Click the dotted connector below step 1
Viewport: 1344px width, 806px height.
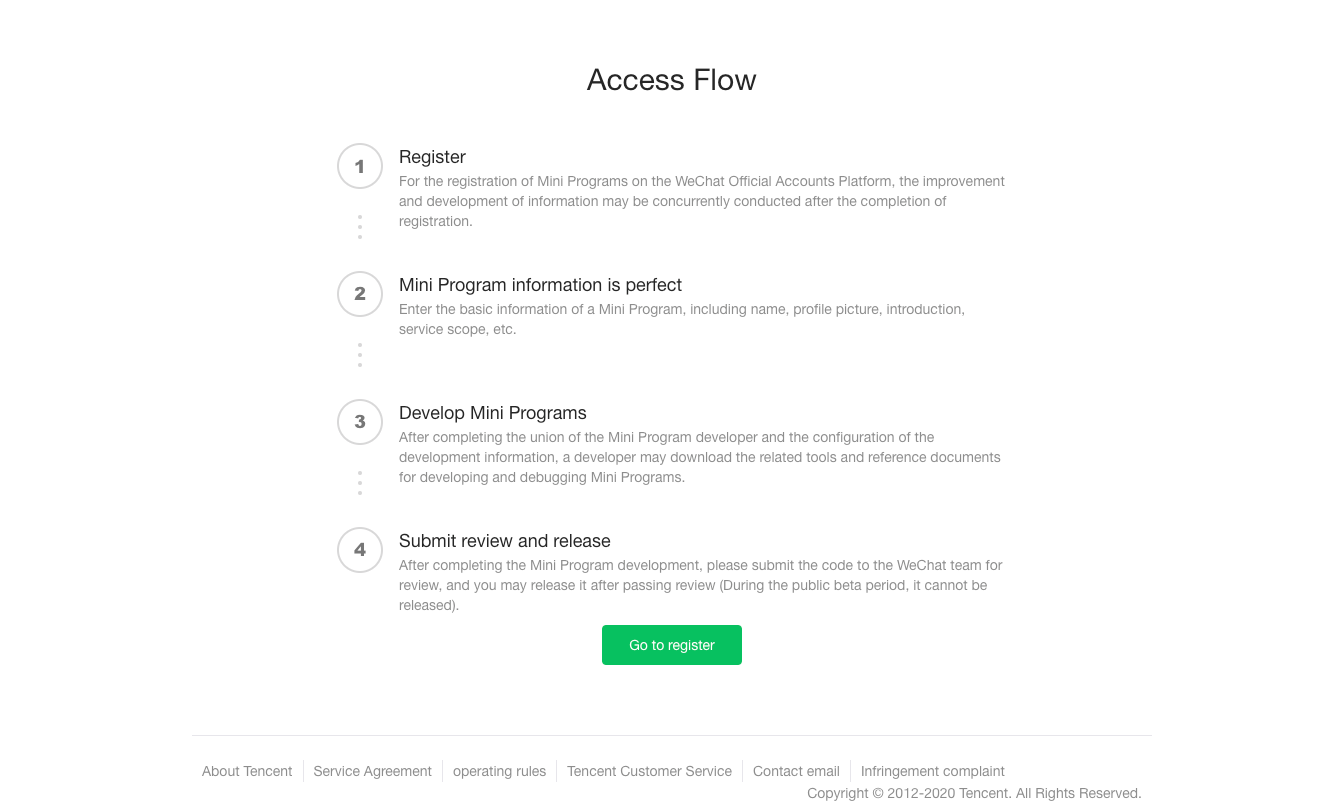coord(360,227)
